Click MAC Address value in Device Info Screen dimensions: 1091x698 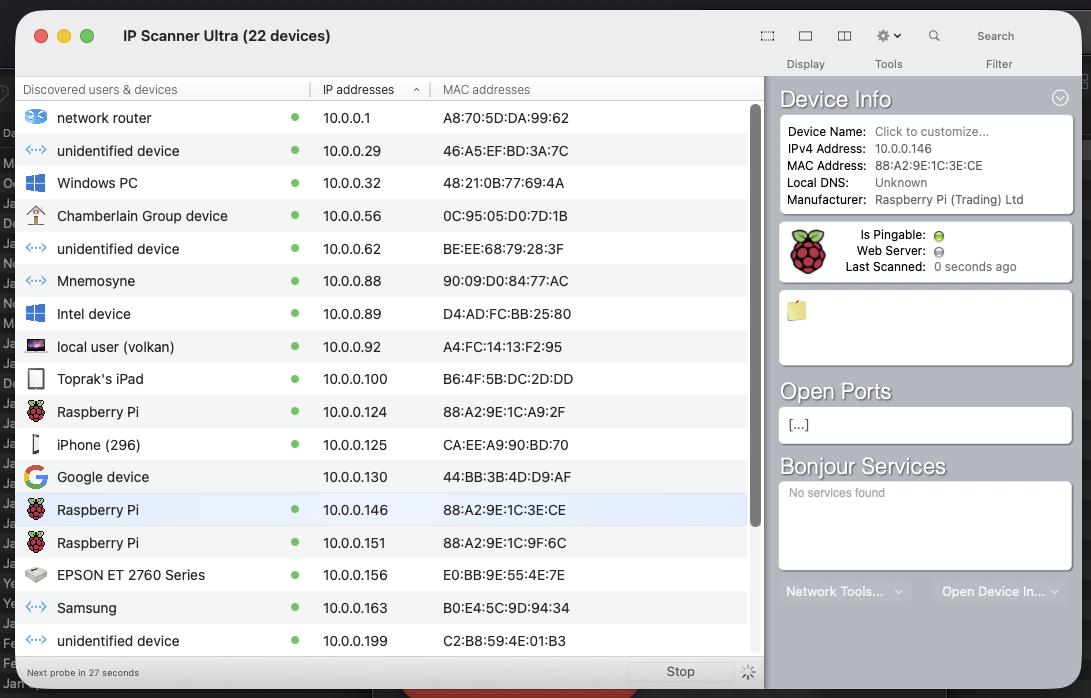(x=928, y=166)
